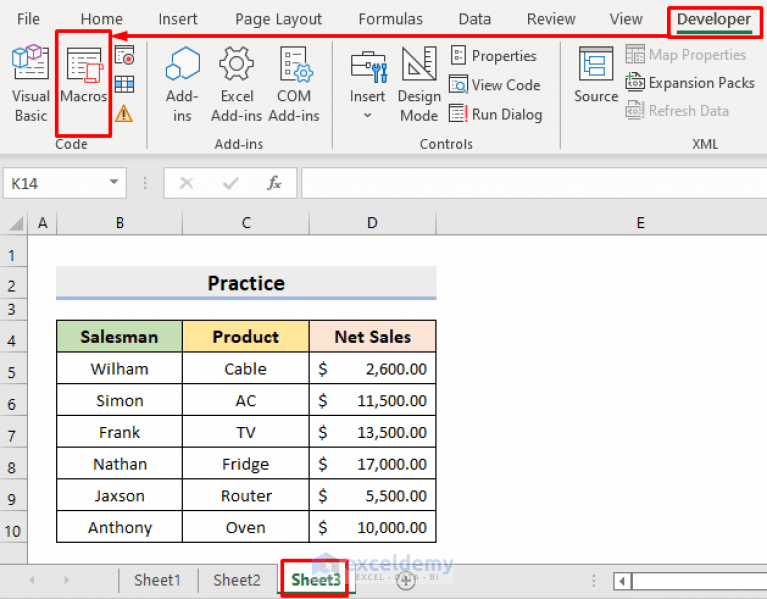Select the 2,600.00 net sales cell
Image resolution: width=767 pixels, height=599 pixels.
[x=373, y=368]
